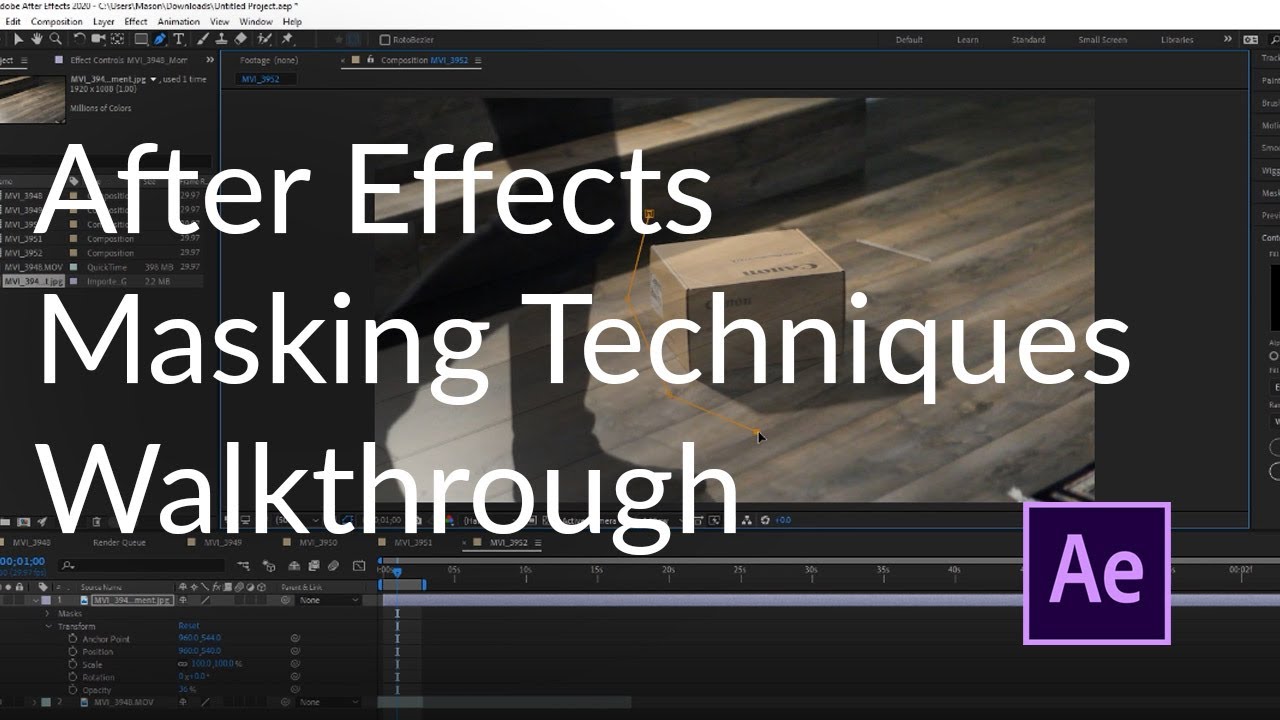This screenshot has width=1280, height=720.
Task: Select the Rectangle shape tool
Action: pos(141,39)
